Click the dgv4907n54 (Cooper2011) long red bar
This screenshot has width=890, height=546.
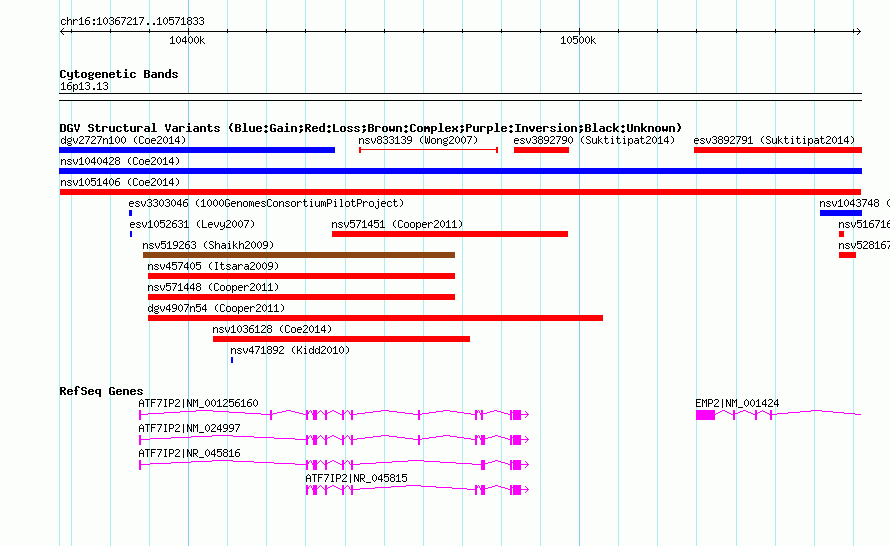[375, 318]
